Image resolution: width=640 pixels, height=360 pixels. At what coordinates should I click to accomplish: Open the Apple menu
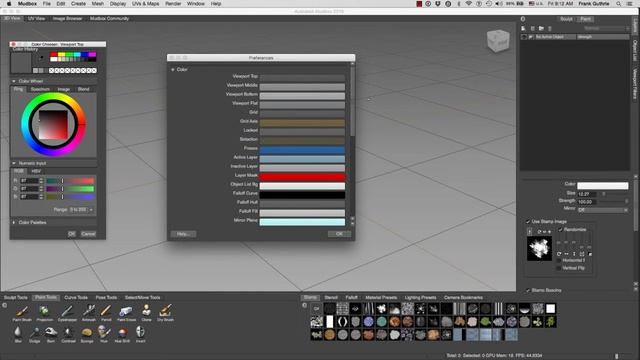[9, 4]
